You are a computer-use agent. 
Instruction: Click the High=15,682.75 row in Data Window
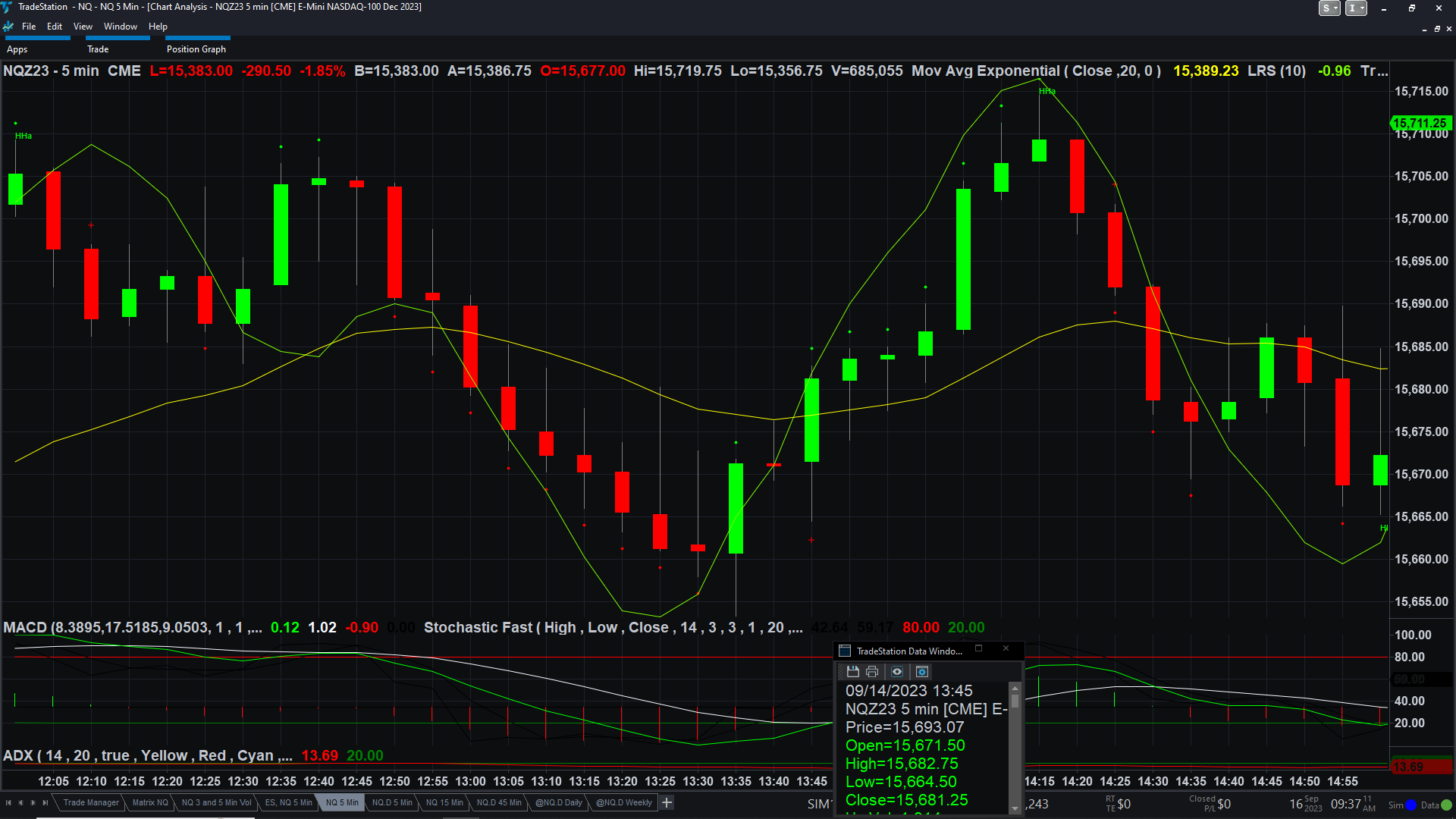tap(902, 764)
